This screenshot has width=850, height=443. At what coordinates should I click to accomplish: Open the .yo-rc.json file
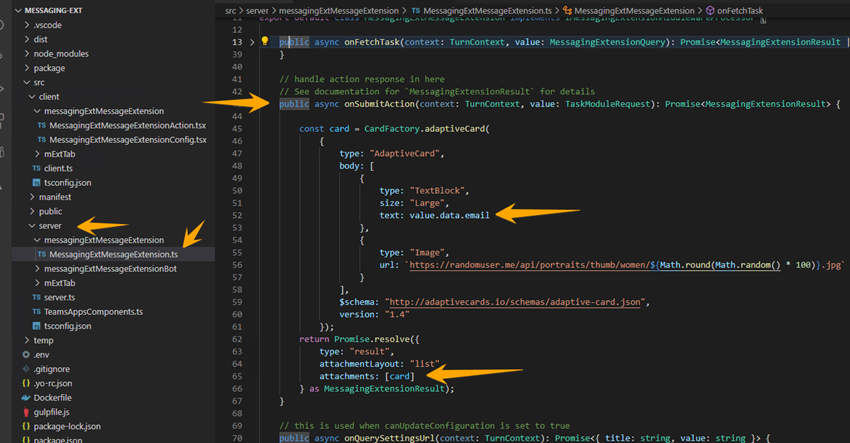click(x=53, y=383)
